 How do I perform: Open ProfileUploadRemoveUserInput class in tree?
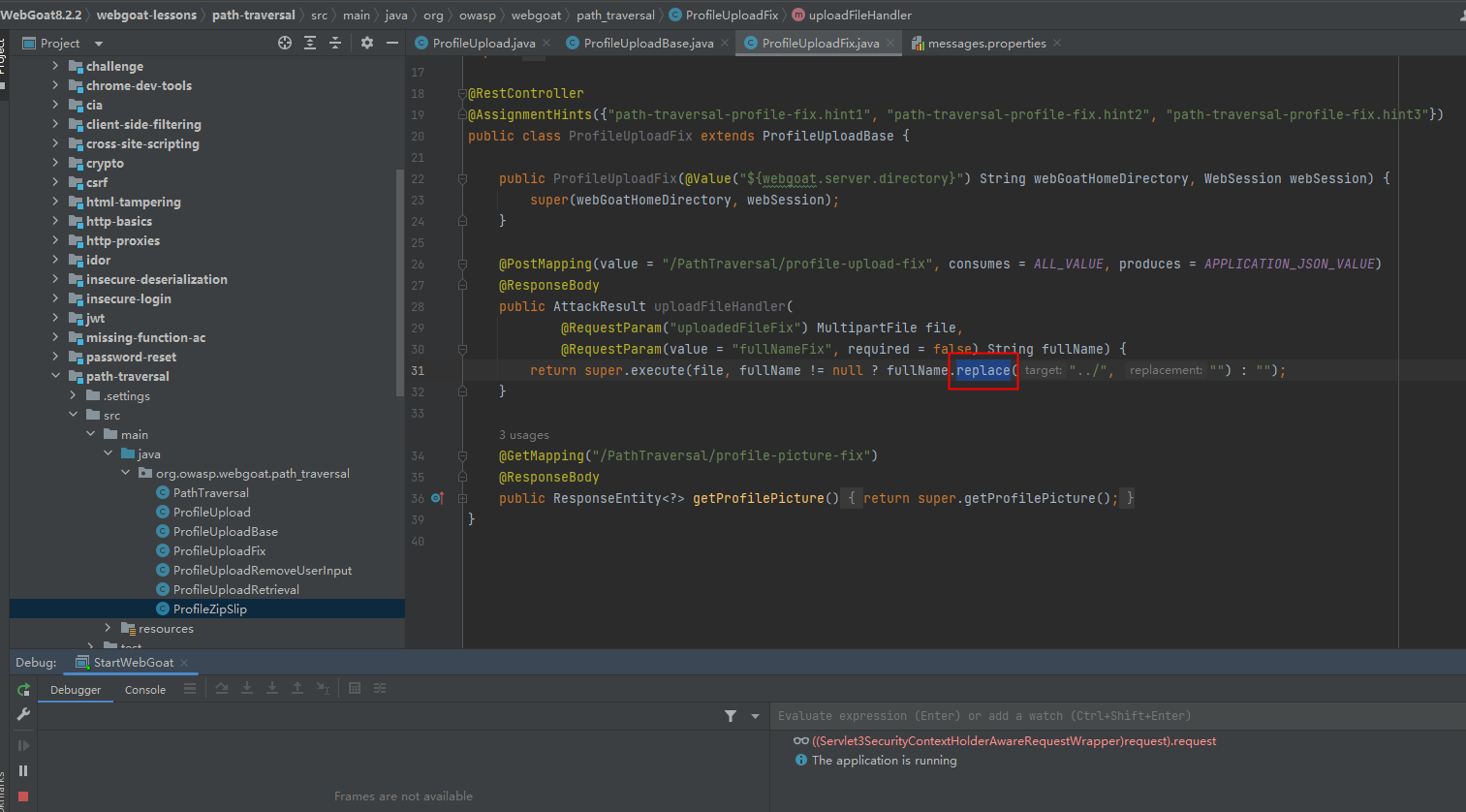pos(262,570)
